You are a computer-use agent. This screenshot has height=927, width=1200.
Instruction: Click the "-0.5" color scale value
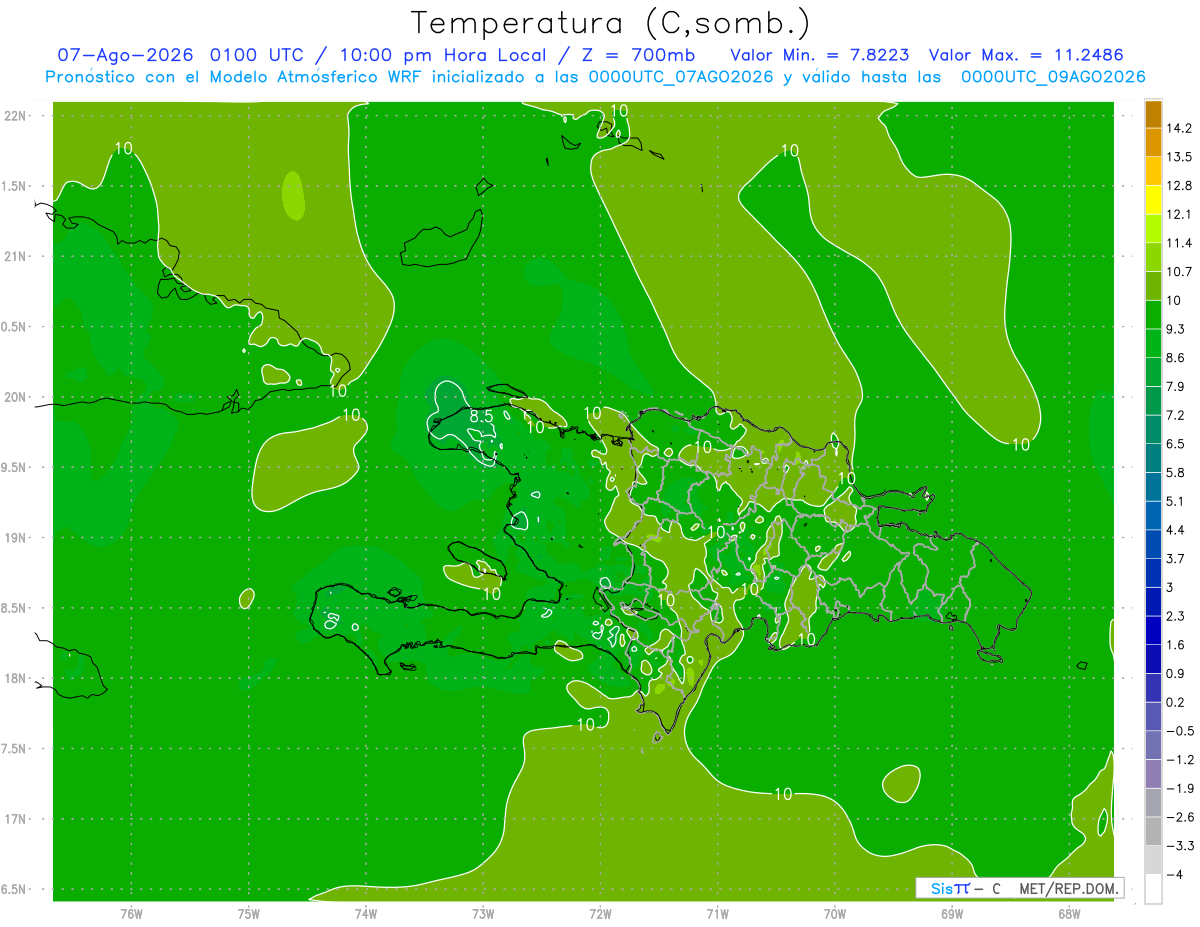(x=1180, y=731)
